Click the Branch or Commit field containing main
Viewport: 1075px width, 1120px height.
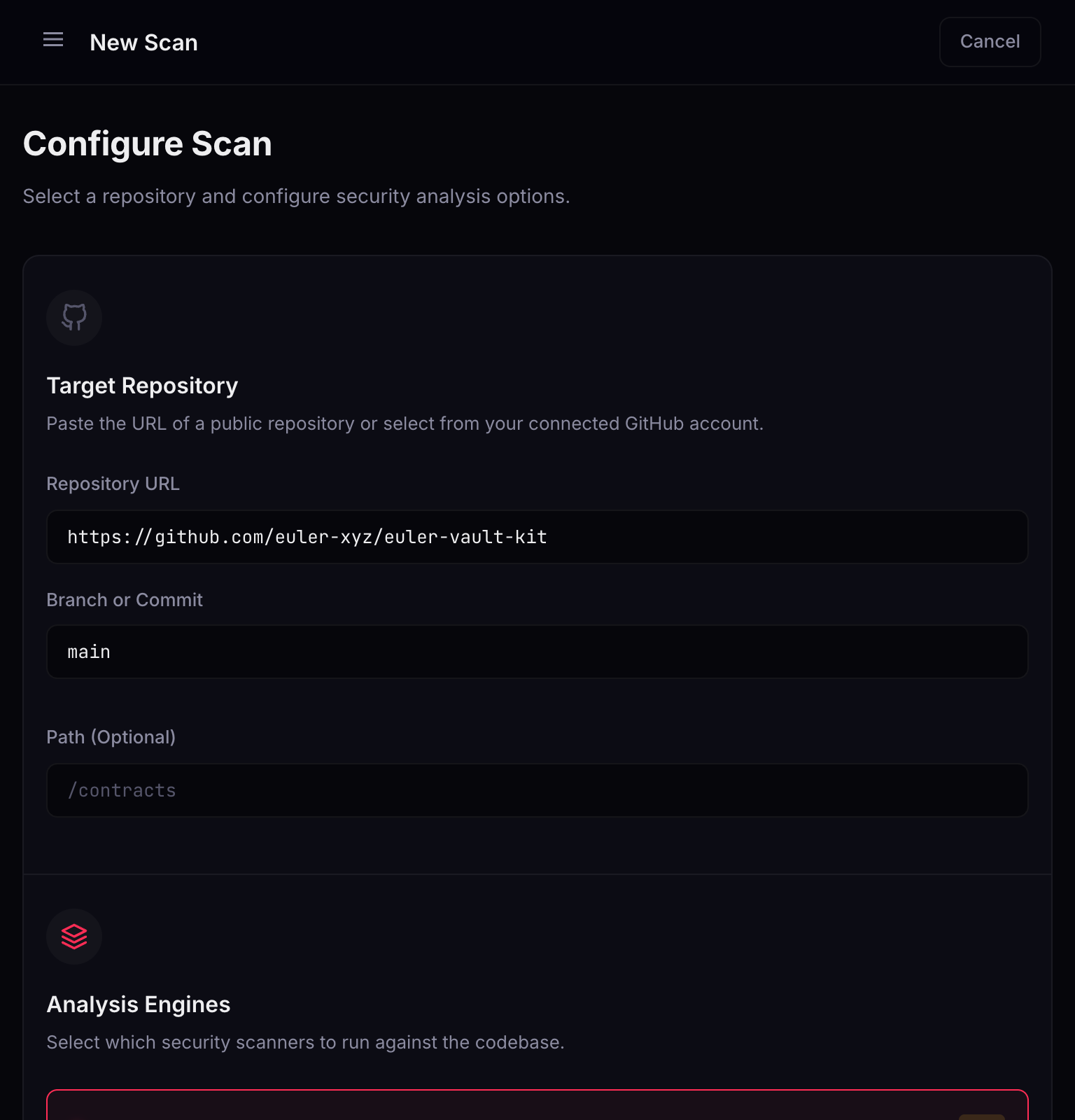(x=537, y=652)
